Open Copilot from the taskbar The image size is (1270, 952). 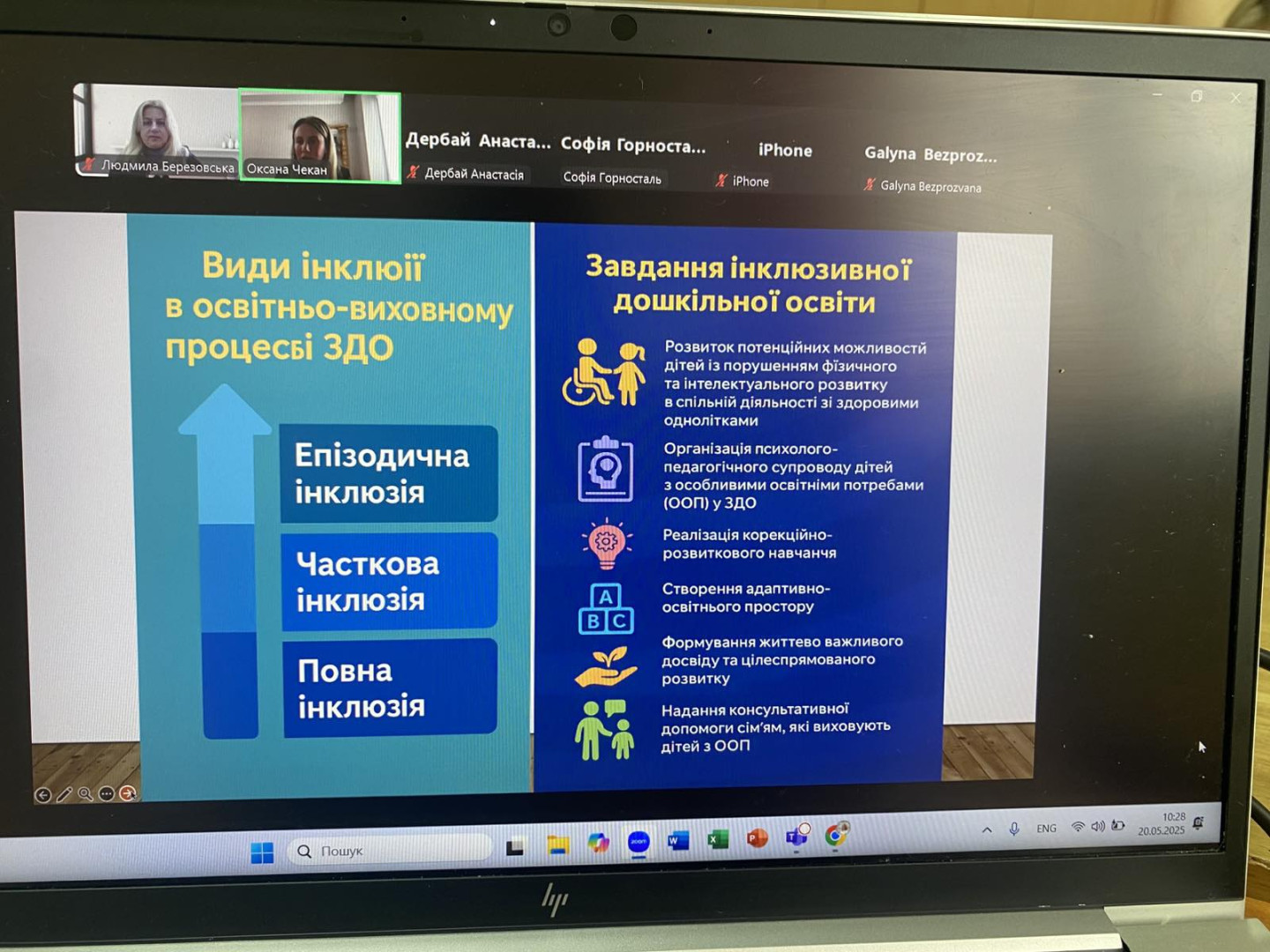599,843
